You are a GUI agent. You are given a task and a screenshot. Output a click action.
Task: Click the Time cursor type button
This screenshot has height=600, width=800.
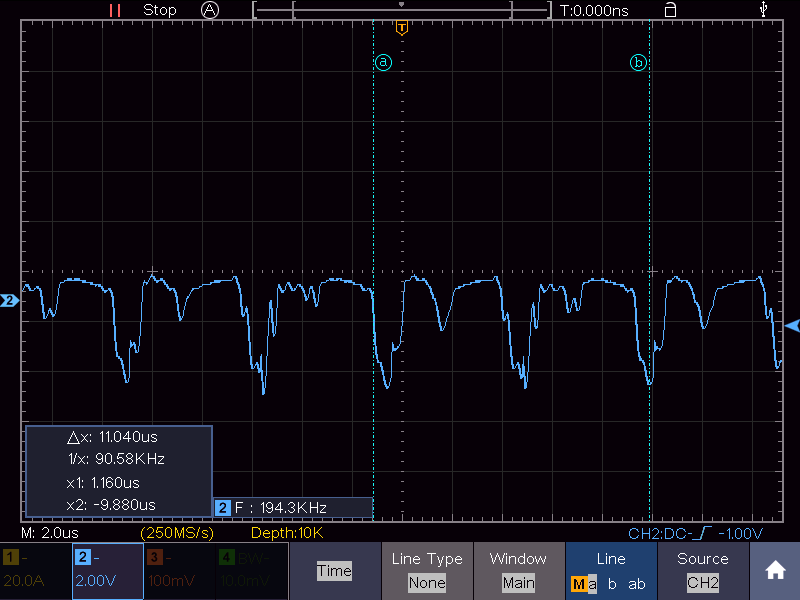(x=335, y=570)
